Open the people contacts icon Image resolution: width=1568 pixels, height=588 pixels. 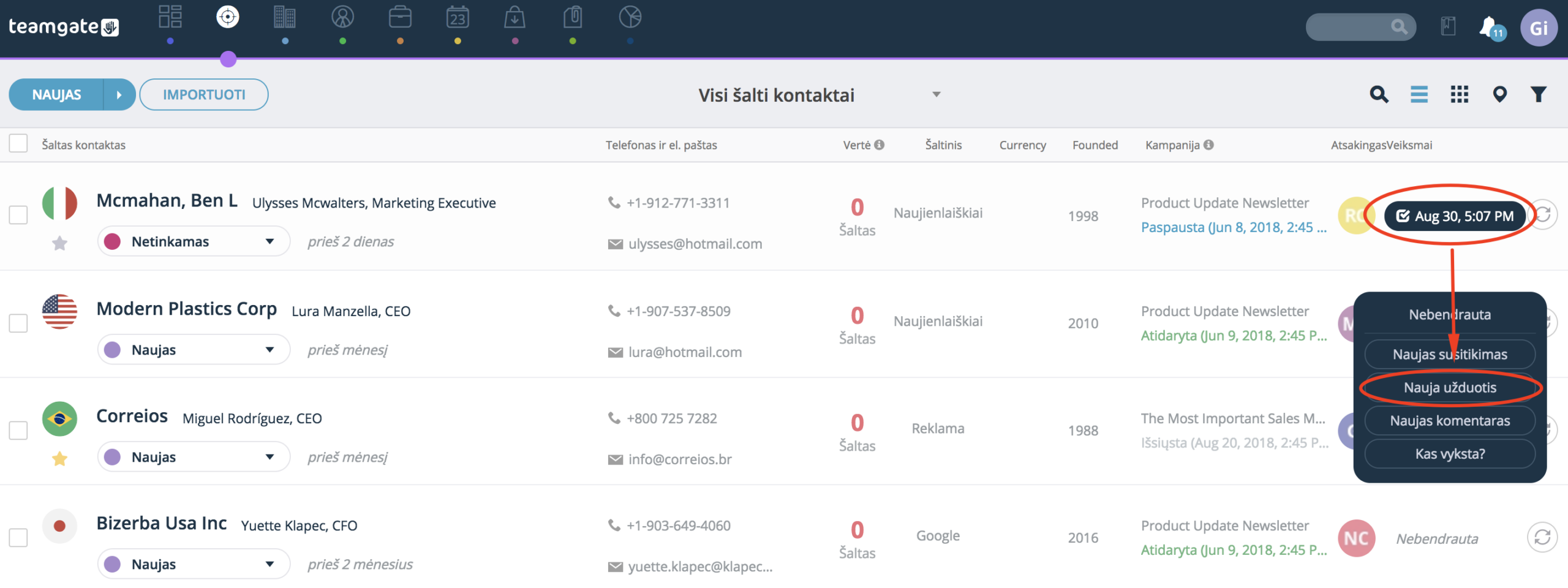(x=342, y=17)
